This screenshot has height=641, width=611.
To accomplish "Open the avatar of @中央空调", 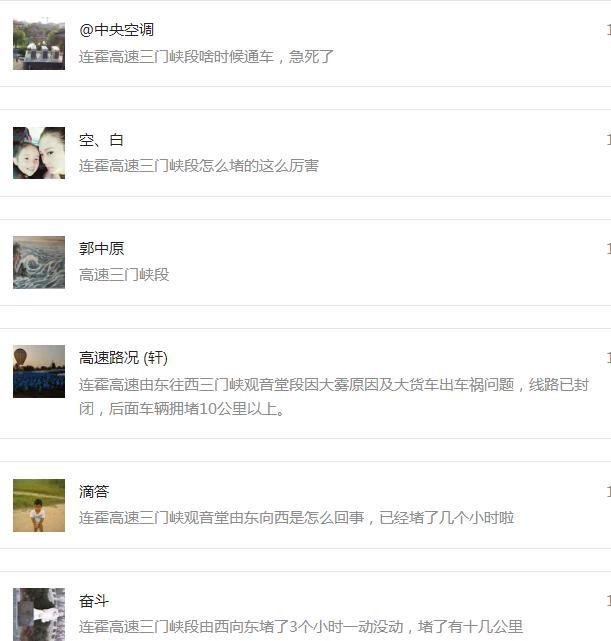I will click(39, 43).
